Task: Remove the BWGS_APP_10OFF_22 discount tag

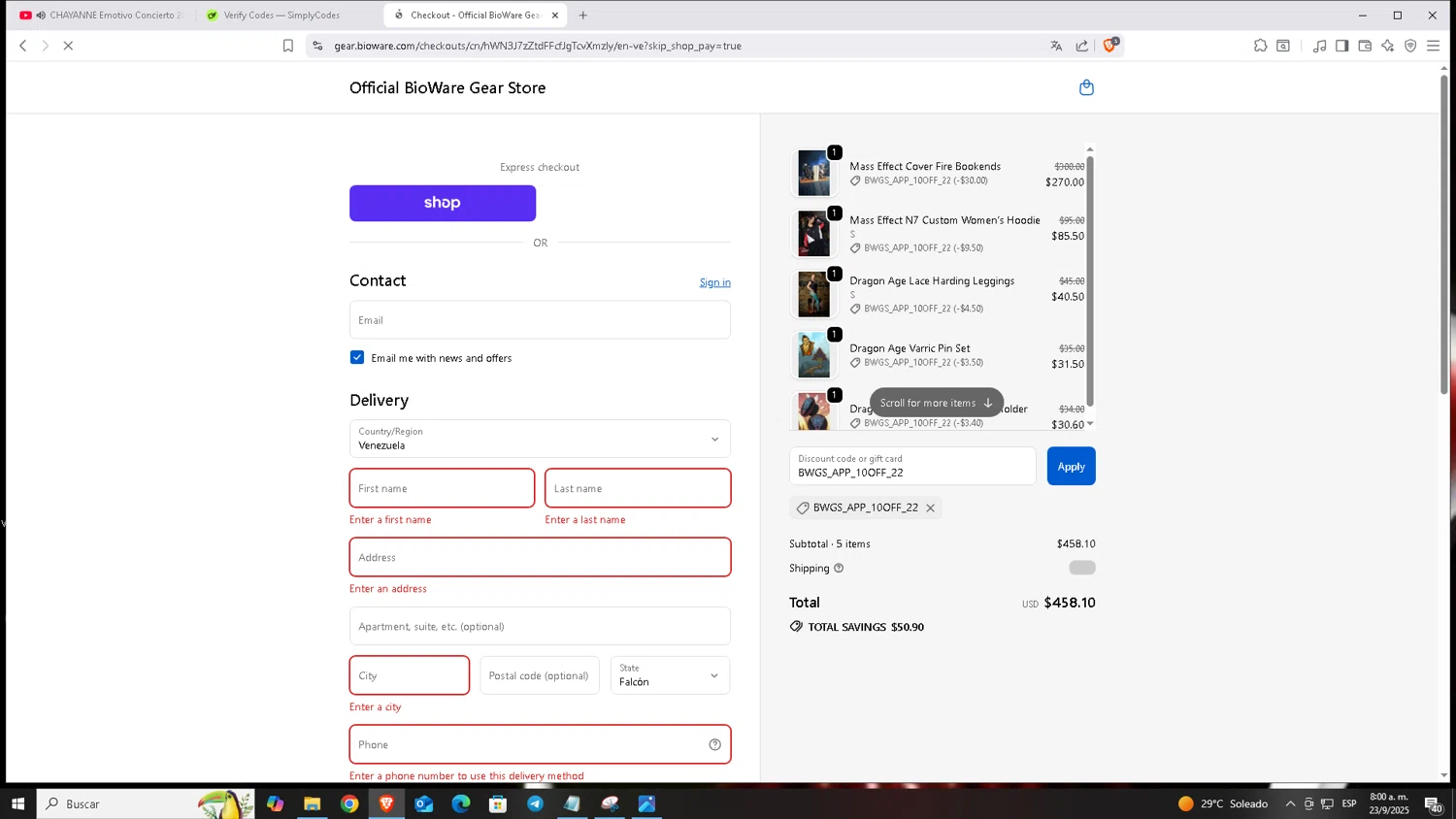Action: [x=930, y=508]
